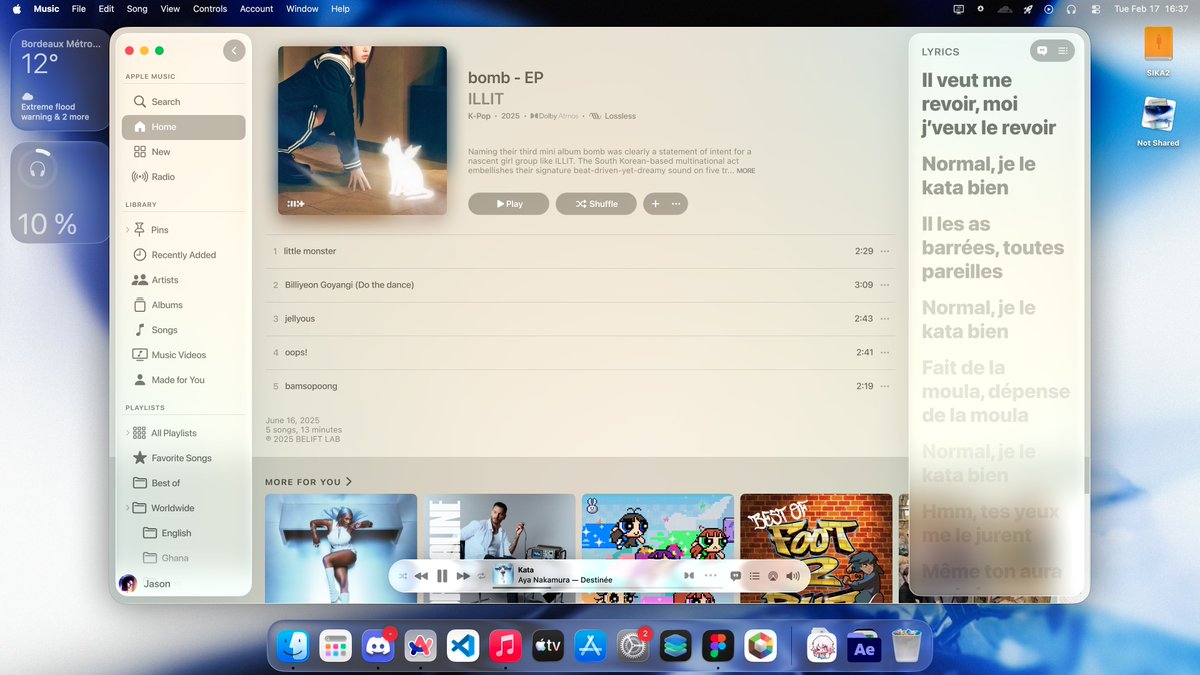Open volume control in mini player
This screenshot has width=1200, height=675.
(x=793, y=576)
